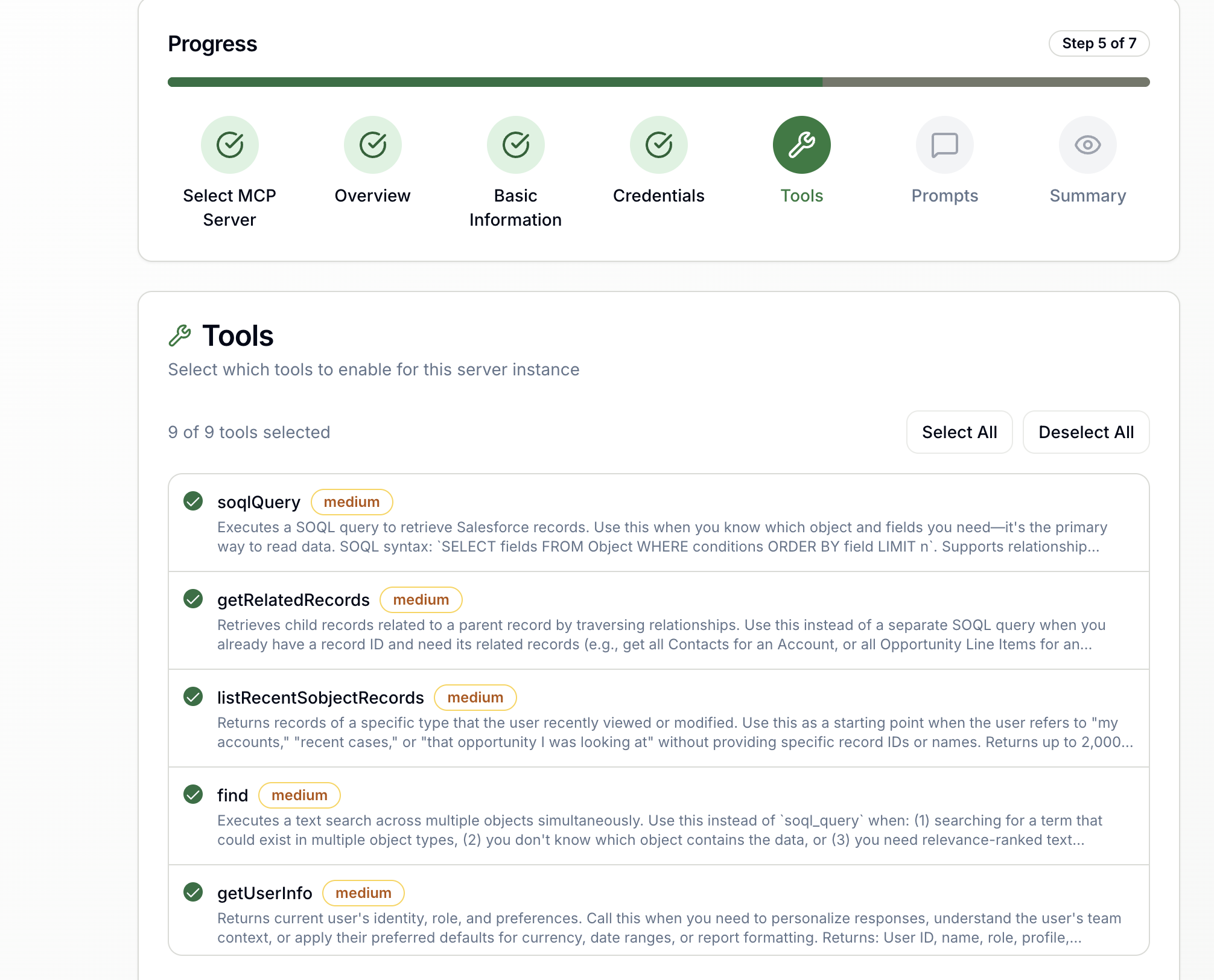This screenshot has width=1214, height=980.
Task: Click the Basic Information step checkmark icon
Action: coord(516,145)
